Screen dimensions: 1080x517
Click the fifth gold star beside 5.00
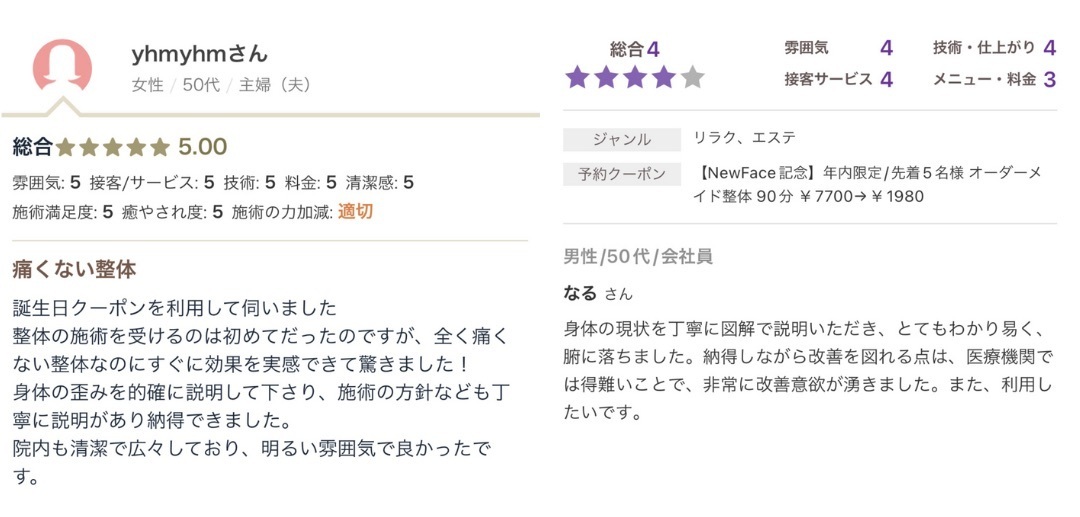(x=160, y=147)
